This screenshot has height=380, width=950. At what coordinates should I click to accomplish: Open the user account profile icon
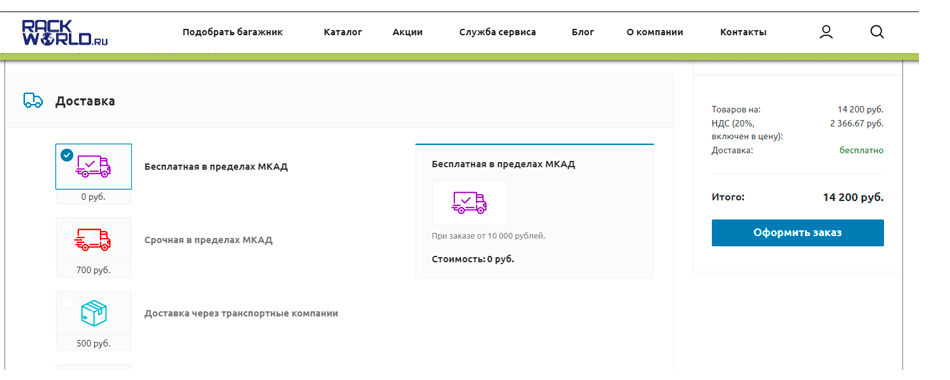click(826, 32)
